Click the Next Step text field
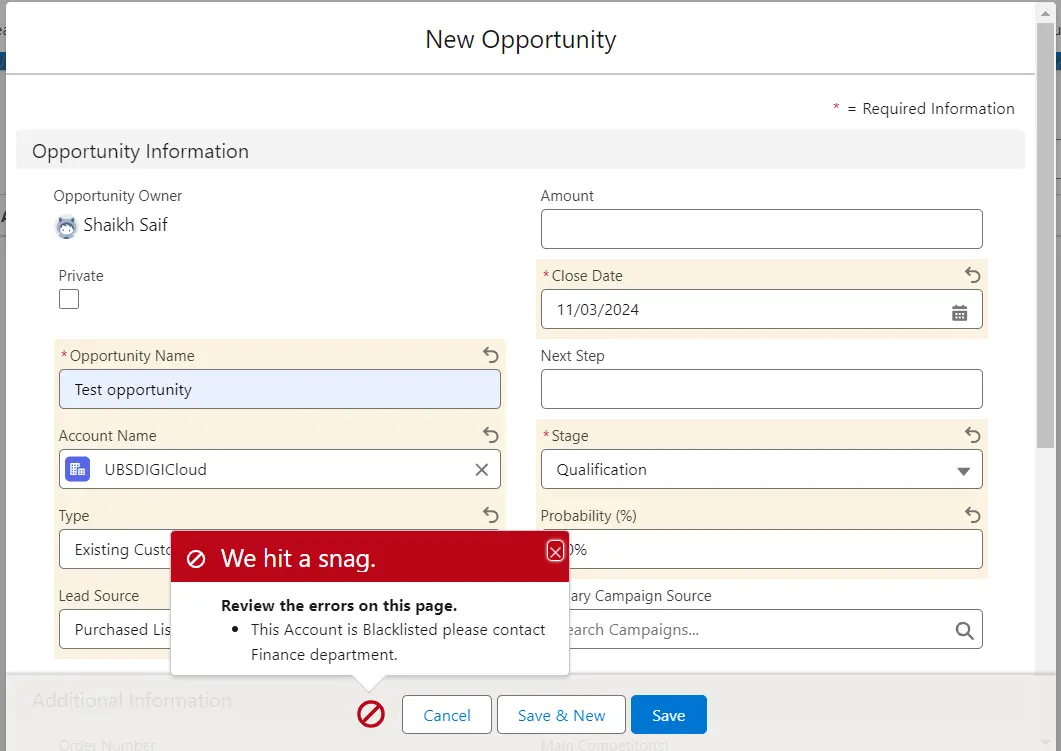Image resolution: width=1061 pixels, height=751 pixels. tap(761, 389)
